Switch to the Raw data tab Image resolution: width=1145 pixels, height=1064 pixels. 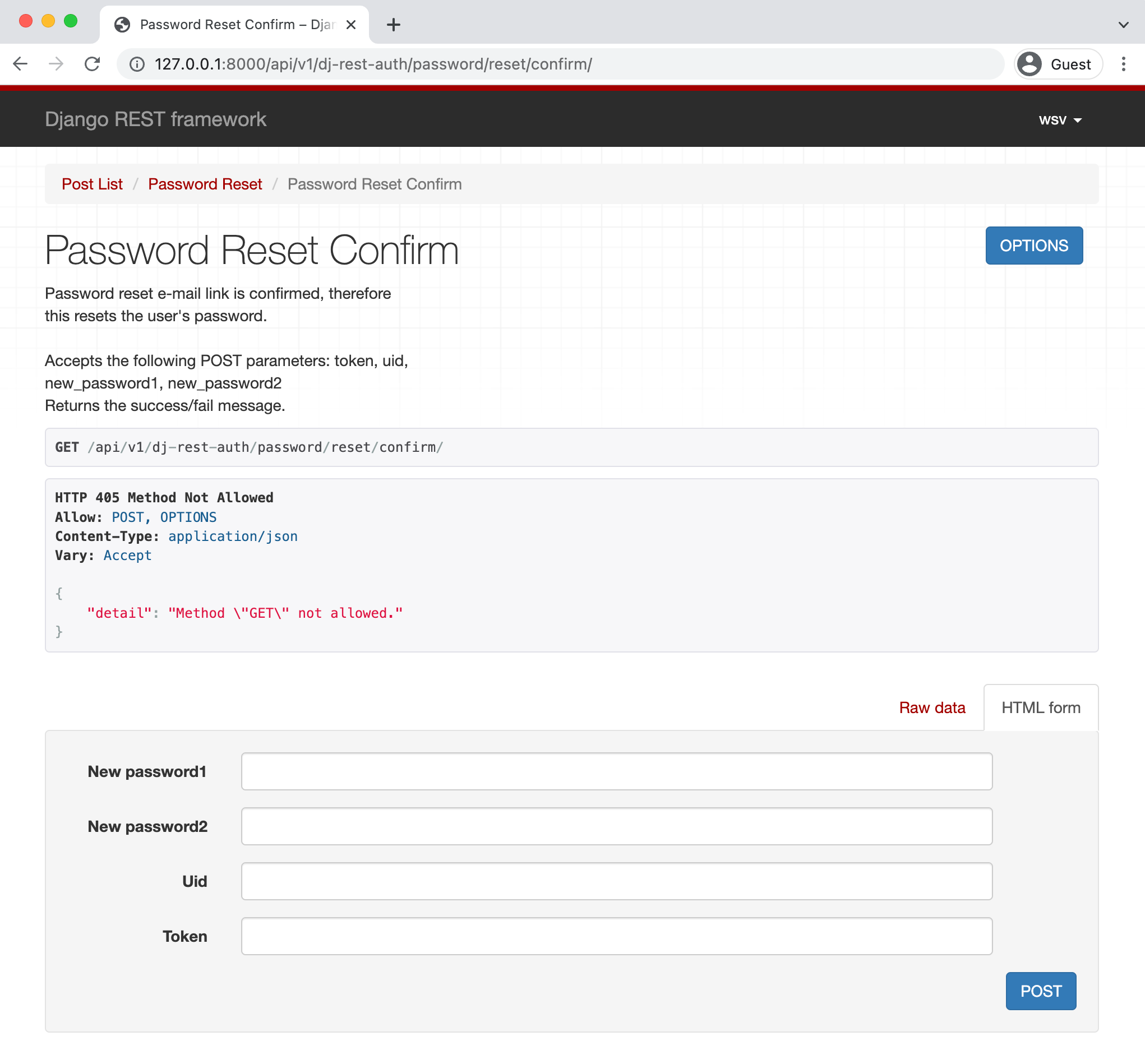tap(932, 707)
